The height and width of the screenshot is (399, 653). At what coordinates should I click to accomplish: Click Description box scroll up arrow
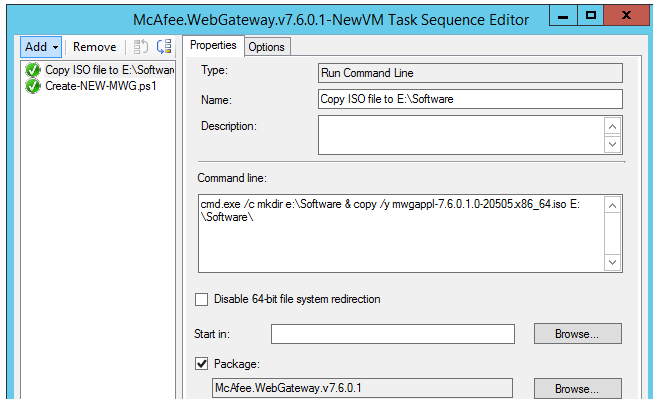(x=612, y=126)
